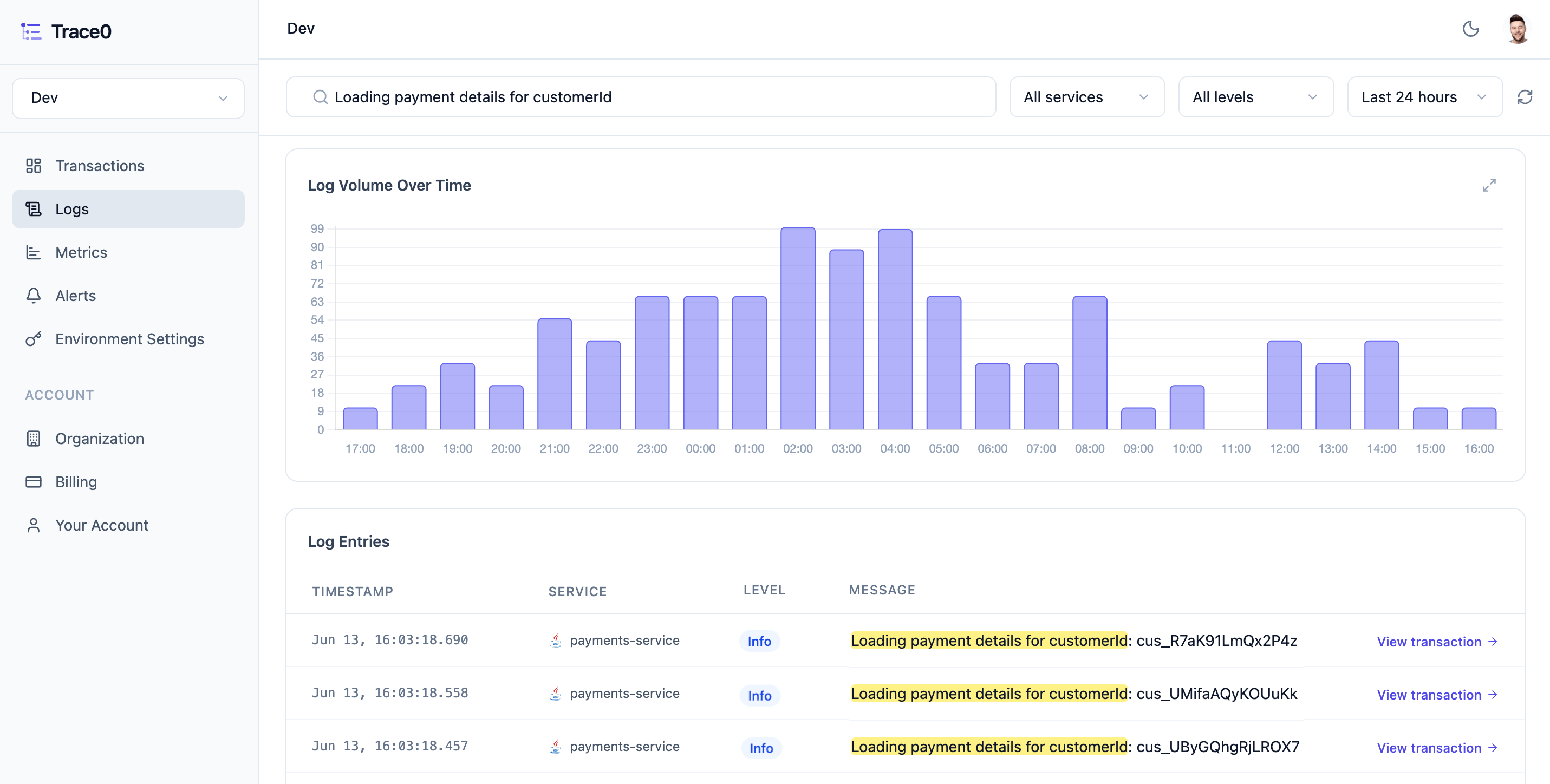Navigate to Alerts
Image resolution: width=1550 pixels, height=784 pixels.
tap(128, 296)
